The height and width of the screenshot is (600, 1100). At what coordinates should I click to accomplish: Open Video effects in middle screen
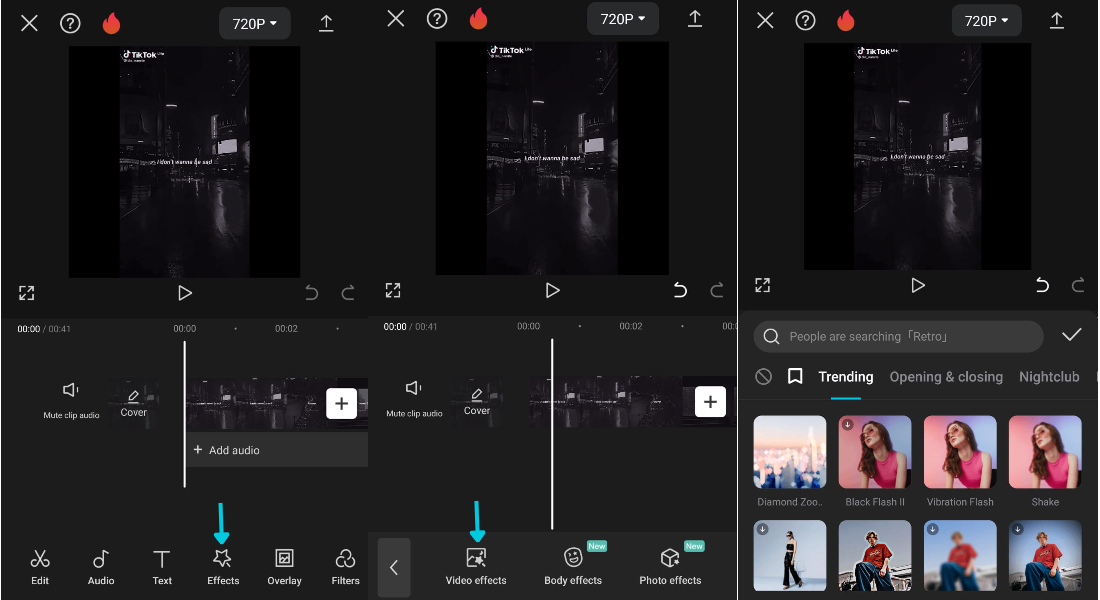476,566
